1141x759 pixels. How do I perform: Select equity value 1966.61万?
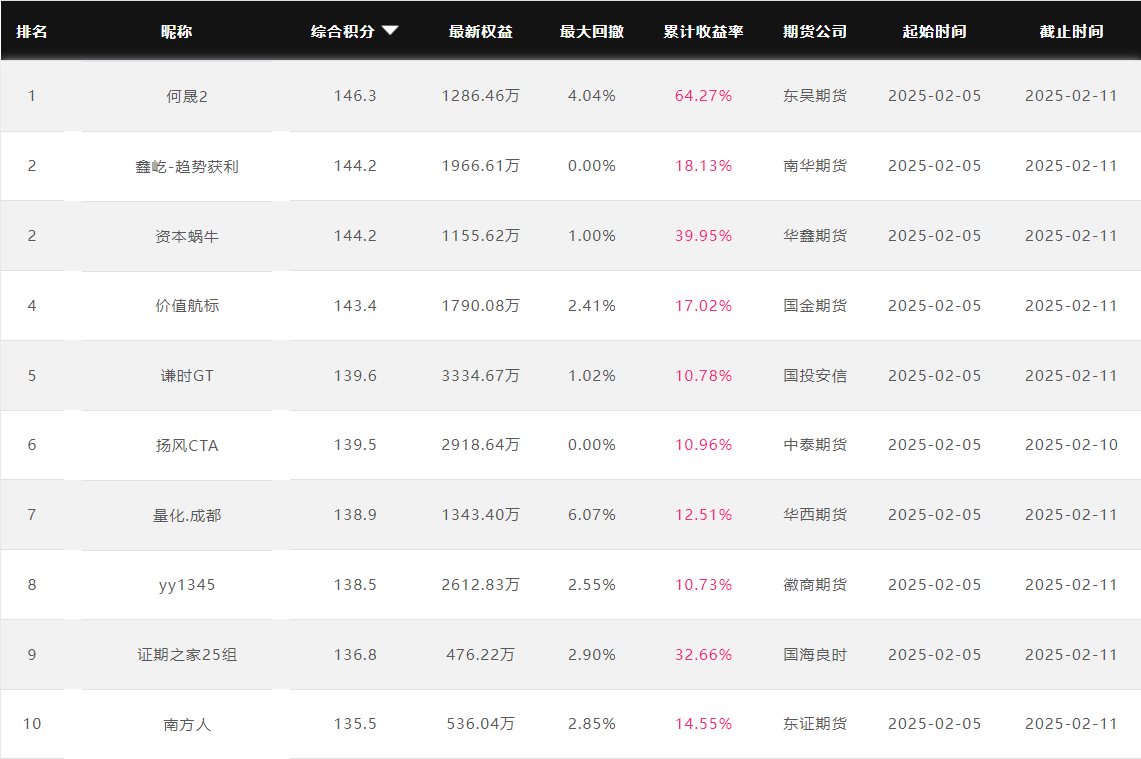click(x=480, y=166)
